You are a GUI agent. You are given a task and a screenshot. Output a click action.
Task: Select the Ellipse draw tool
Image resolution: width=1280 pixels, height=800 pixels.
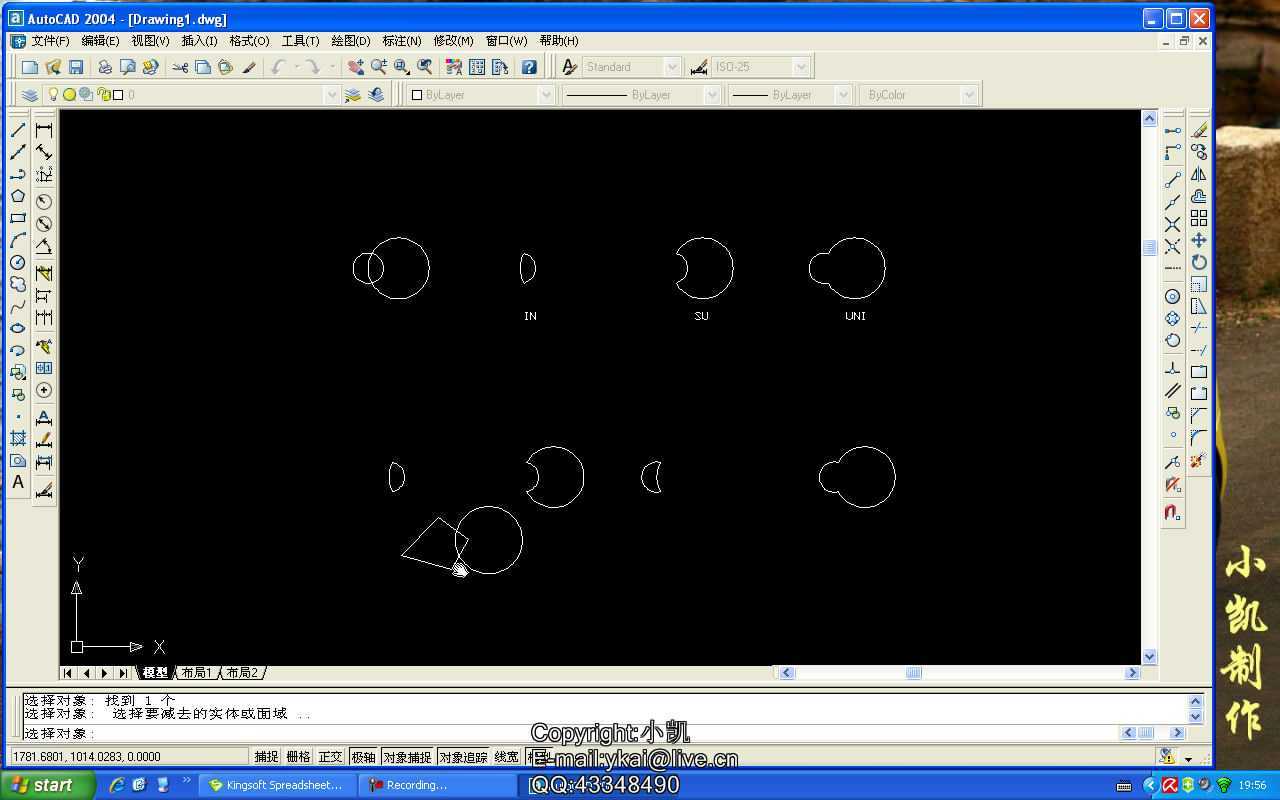click(18, 328)
